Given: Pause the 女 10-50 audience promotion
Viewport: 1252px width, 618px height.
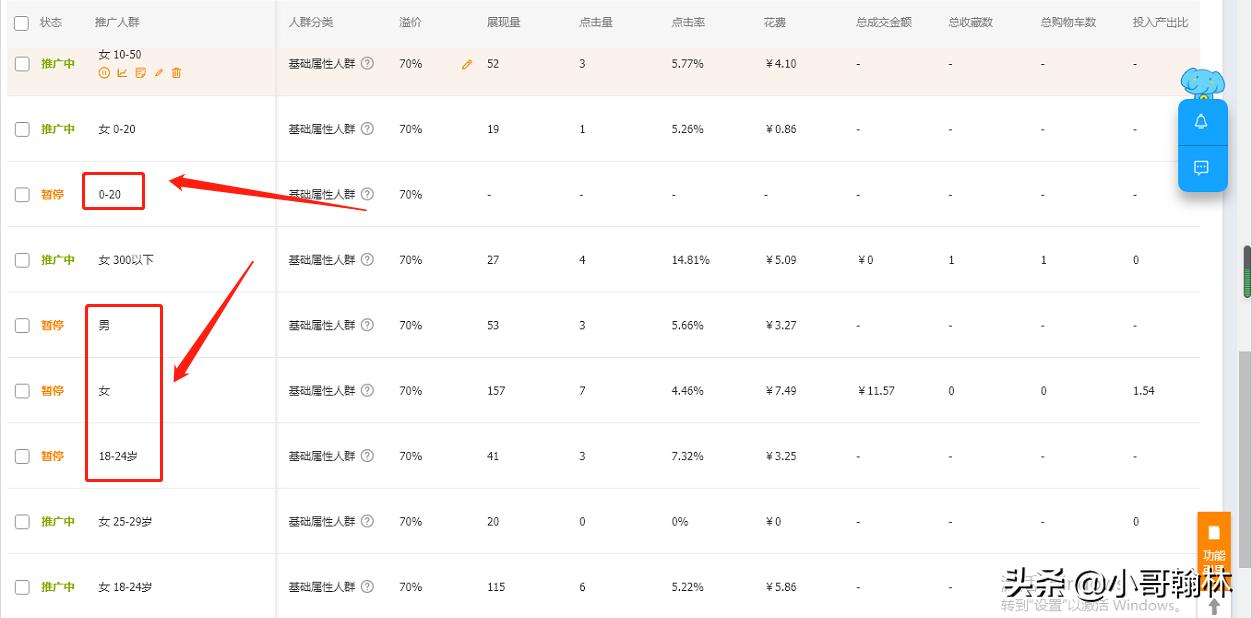Looking at the screenshot, I should 104,73.
